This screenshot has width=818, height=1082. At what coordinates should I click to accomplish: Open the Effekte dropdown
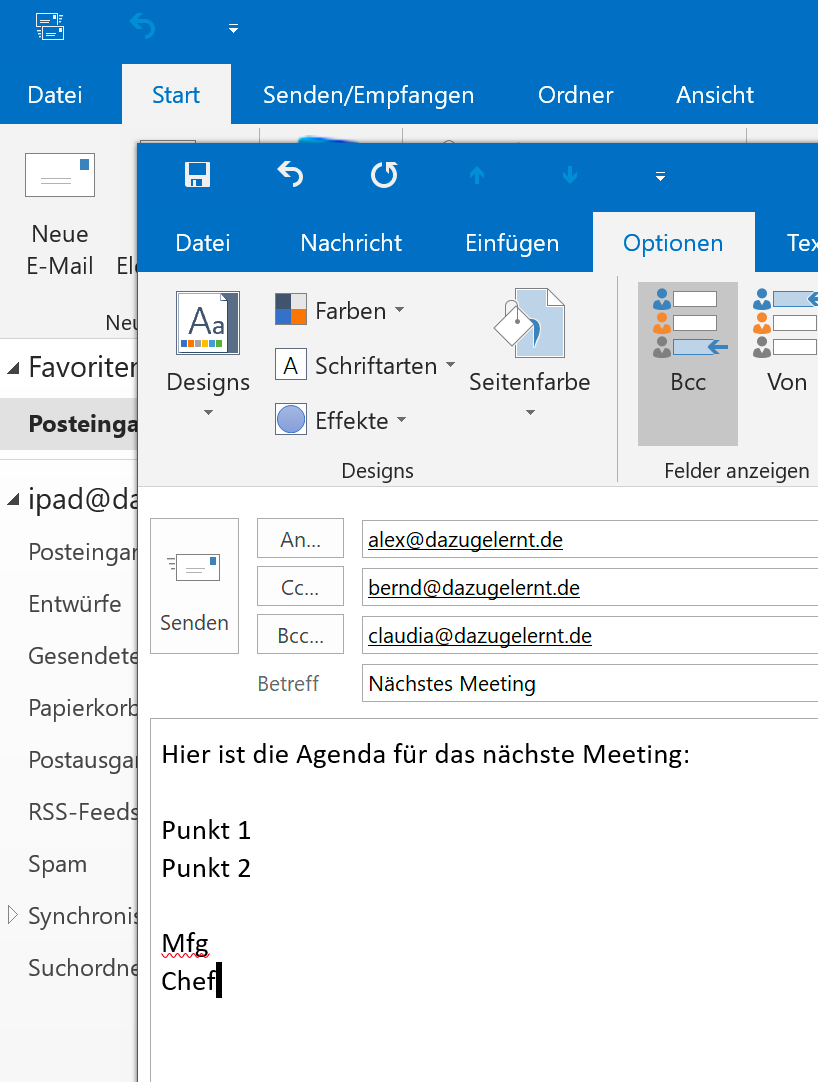[341, 421]
